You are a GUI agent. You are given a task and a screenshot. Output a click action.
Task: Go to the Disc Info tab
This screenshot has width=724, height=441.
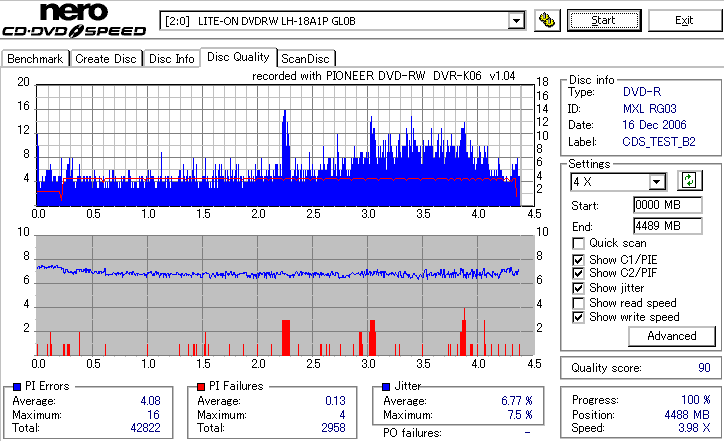(171, 59)
